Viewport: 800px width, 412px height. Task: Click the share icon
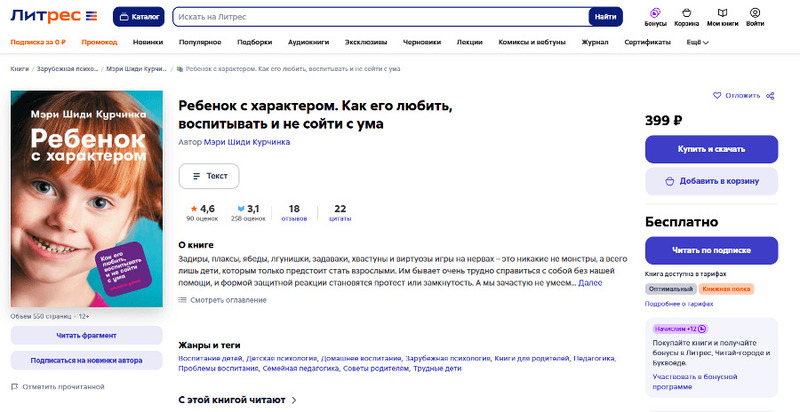click(770, 95)
